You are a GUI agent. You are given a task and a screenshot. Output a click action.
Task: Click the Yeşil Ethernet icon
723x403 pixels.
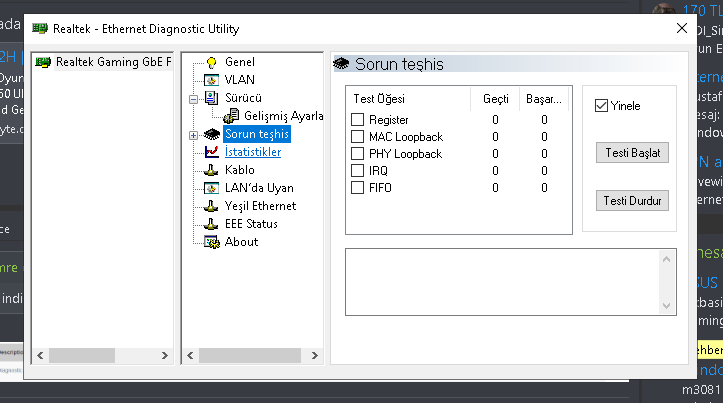tap(211, 206)
